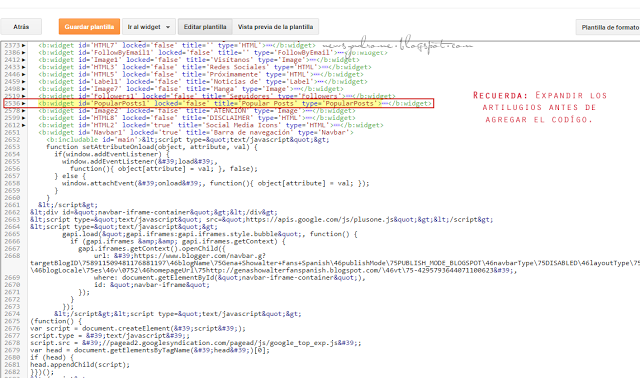Expand the PopularPosts1 widget line 2536

[x=24, y=103]
